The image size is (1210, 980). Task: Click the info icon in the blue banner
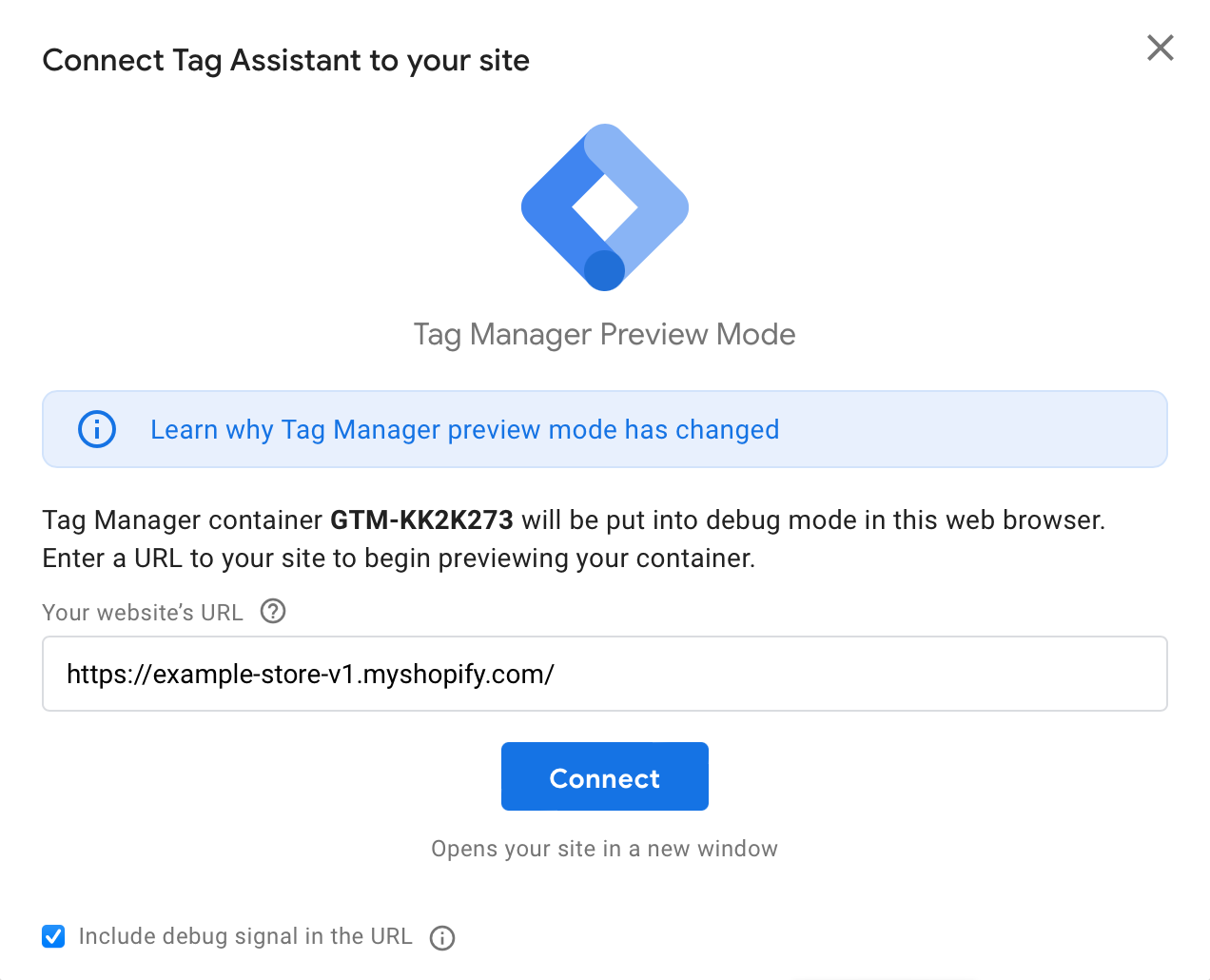(97, 429)
